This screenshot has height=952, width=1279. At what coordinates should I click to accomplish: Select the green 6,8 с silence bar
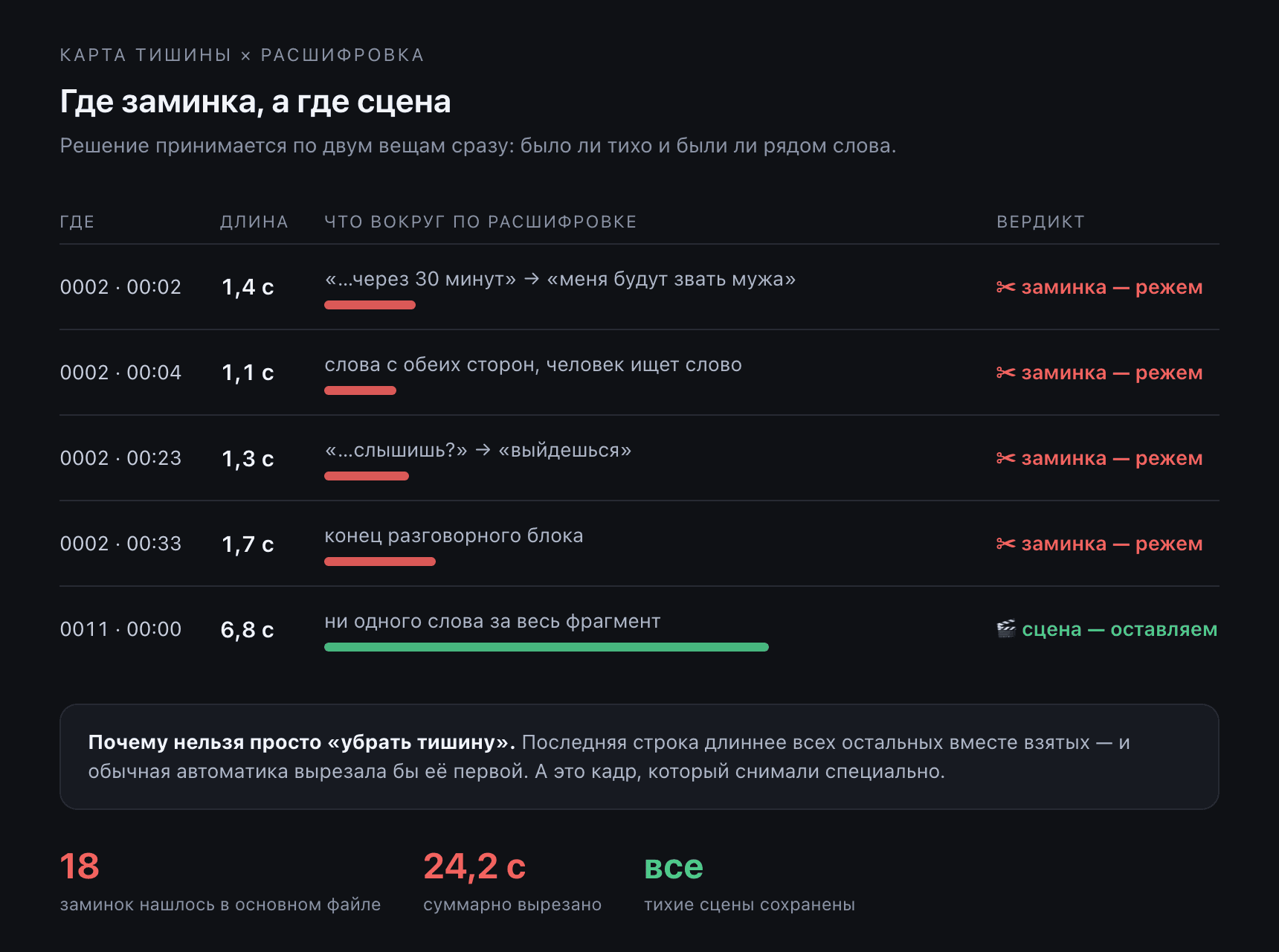click(547, 647)
